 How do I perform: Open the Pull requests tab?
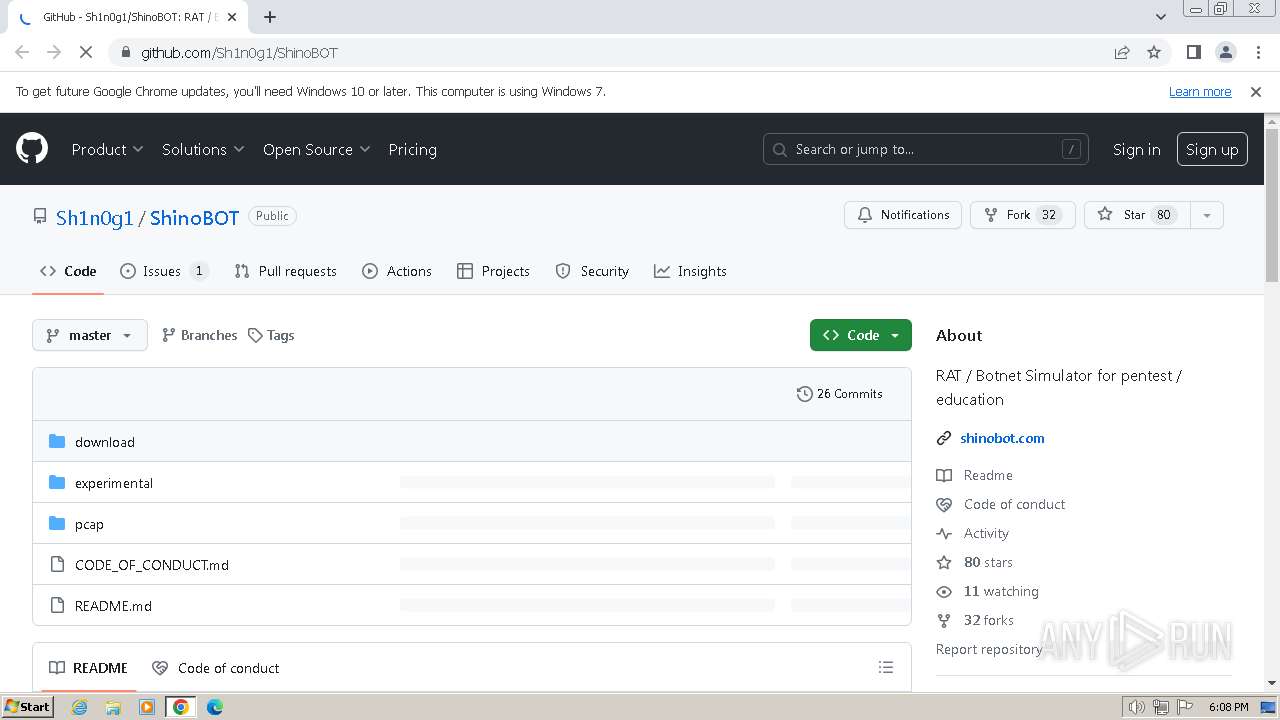pyautogui.click(x=285, y=271)
